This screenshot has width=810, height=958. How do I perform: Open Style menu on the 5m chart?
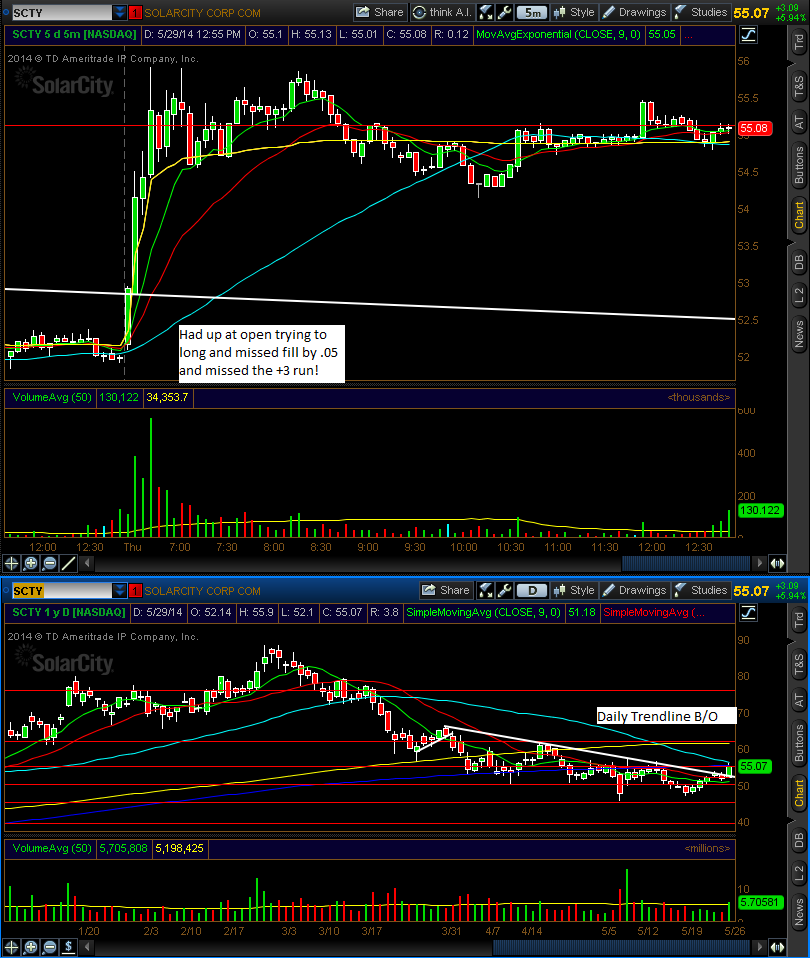(x=574, y=12)
